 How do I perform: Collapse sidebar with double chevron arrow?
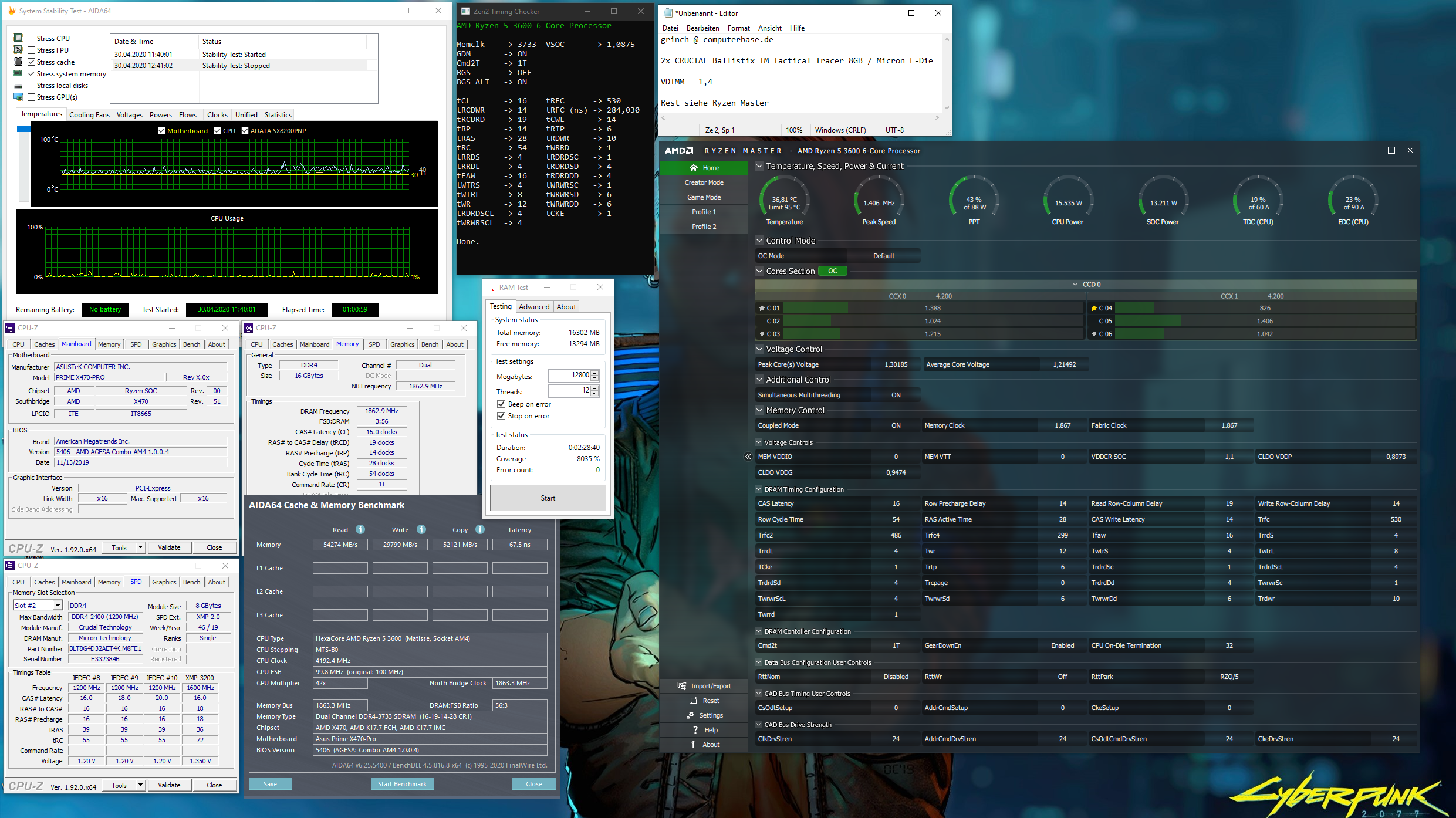[x=748, y=457]
